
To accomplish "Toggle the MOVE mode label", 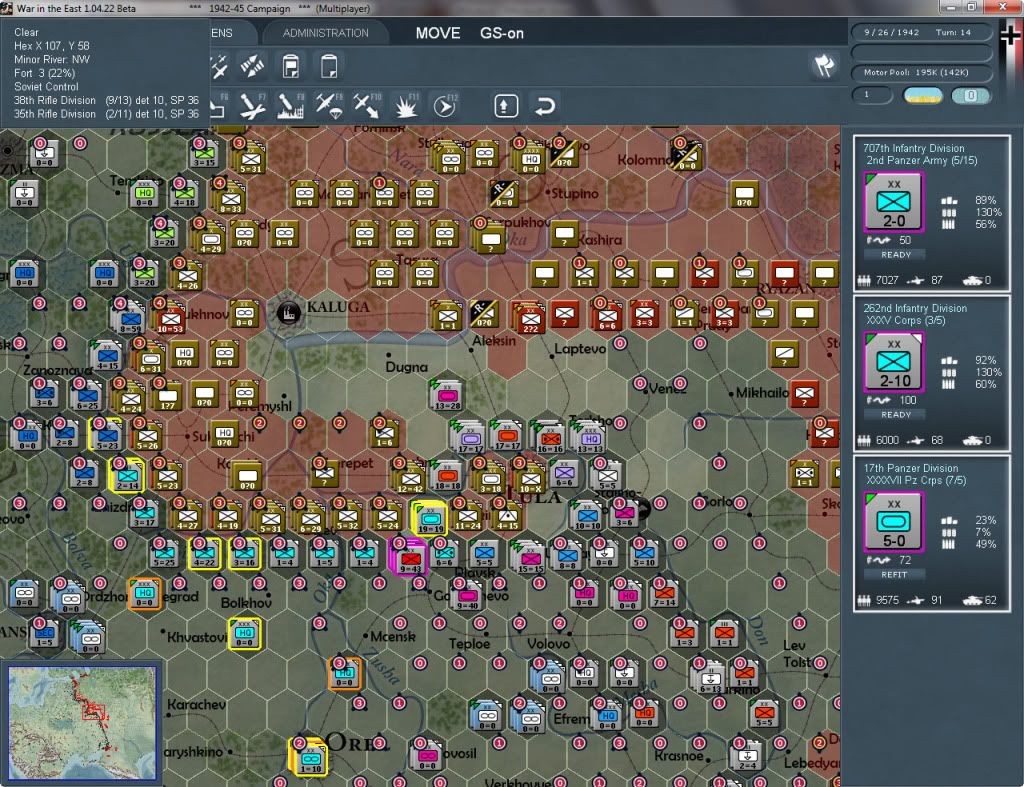I will point(438,33).
